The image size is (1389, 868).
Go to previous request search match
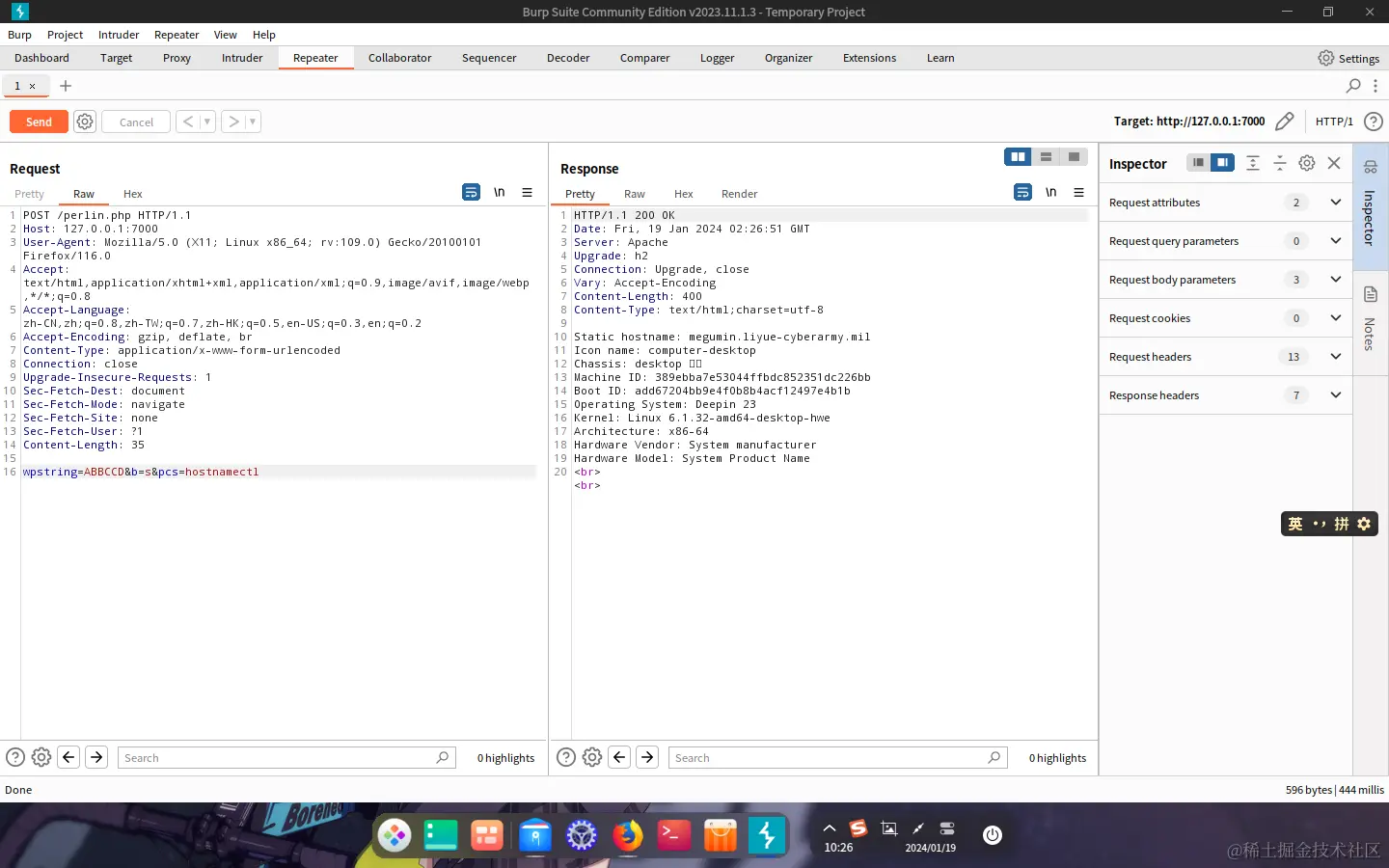(x=68, y=757)
